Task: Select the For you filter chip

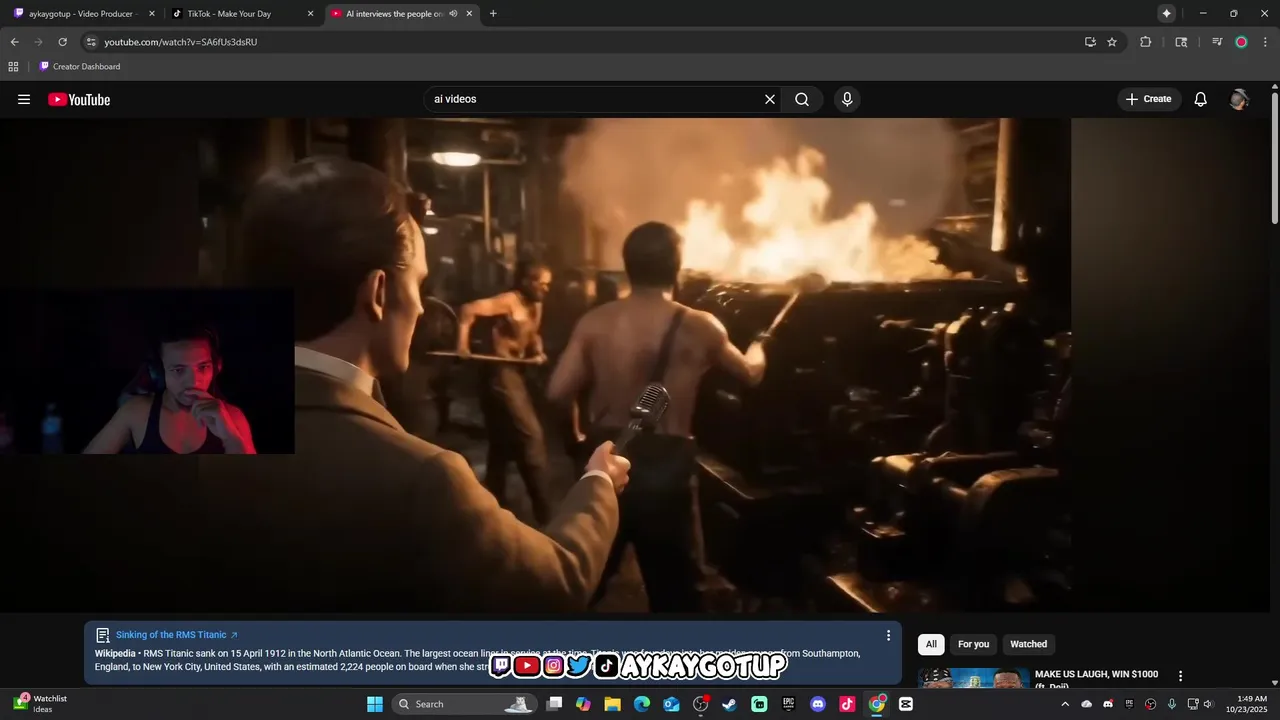Action: [973, 644]
